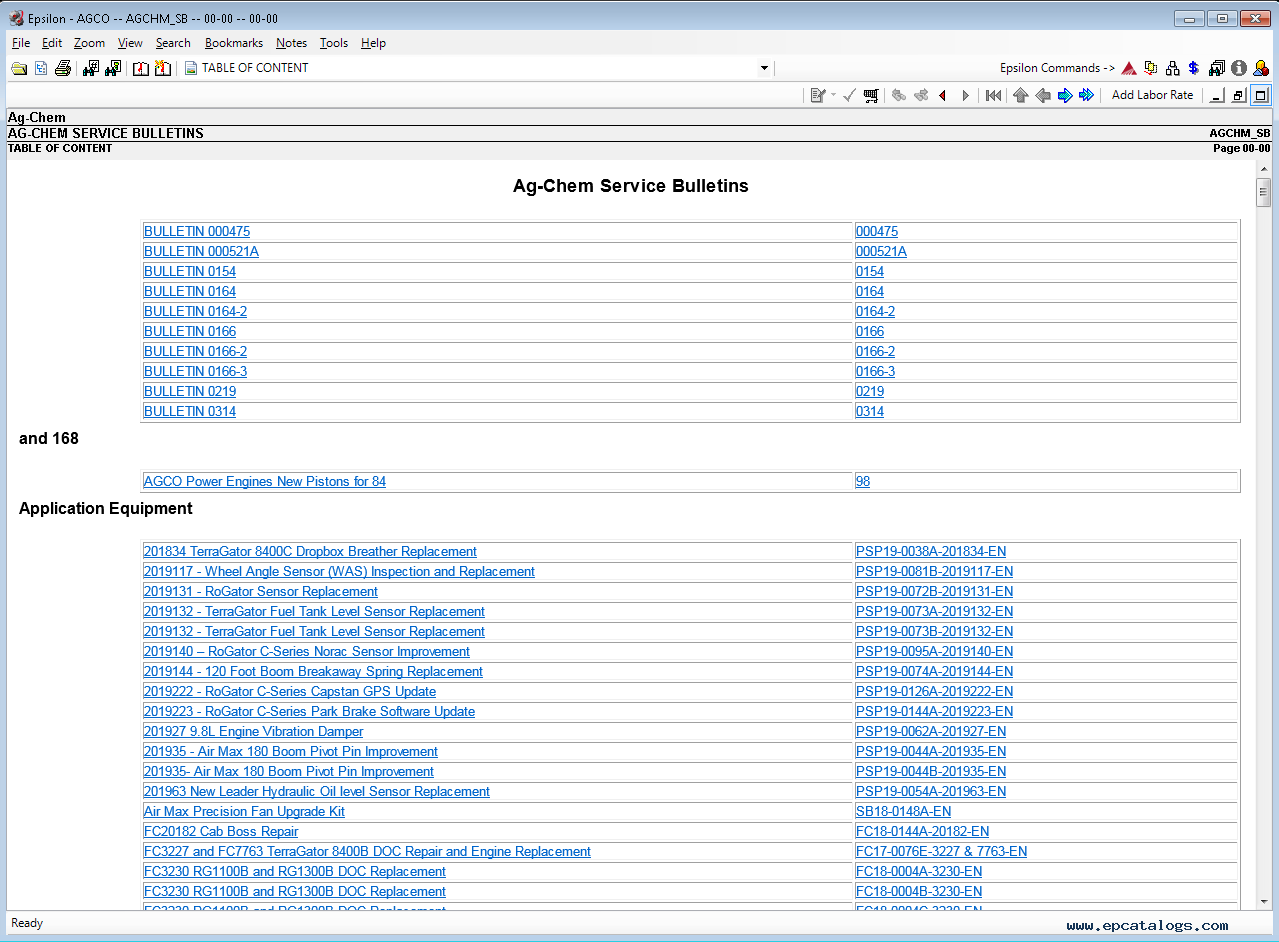
Task: Click the "Ag-Chem Service Bulletins" page title
Action: [631, 186]
